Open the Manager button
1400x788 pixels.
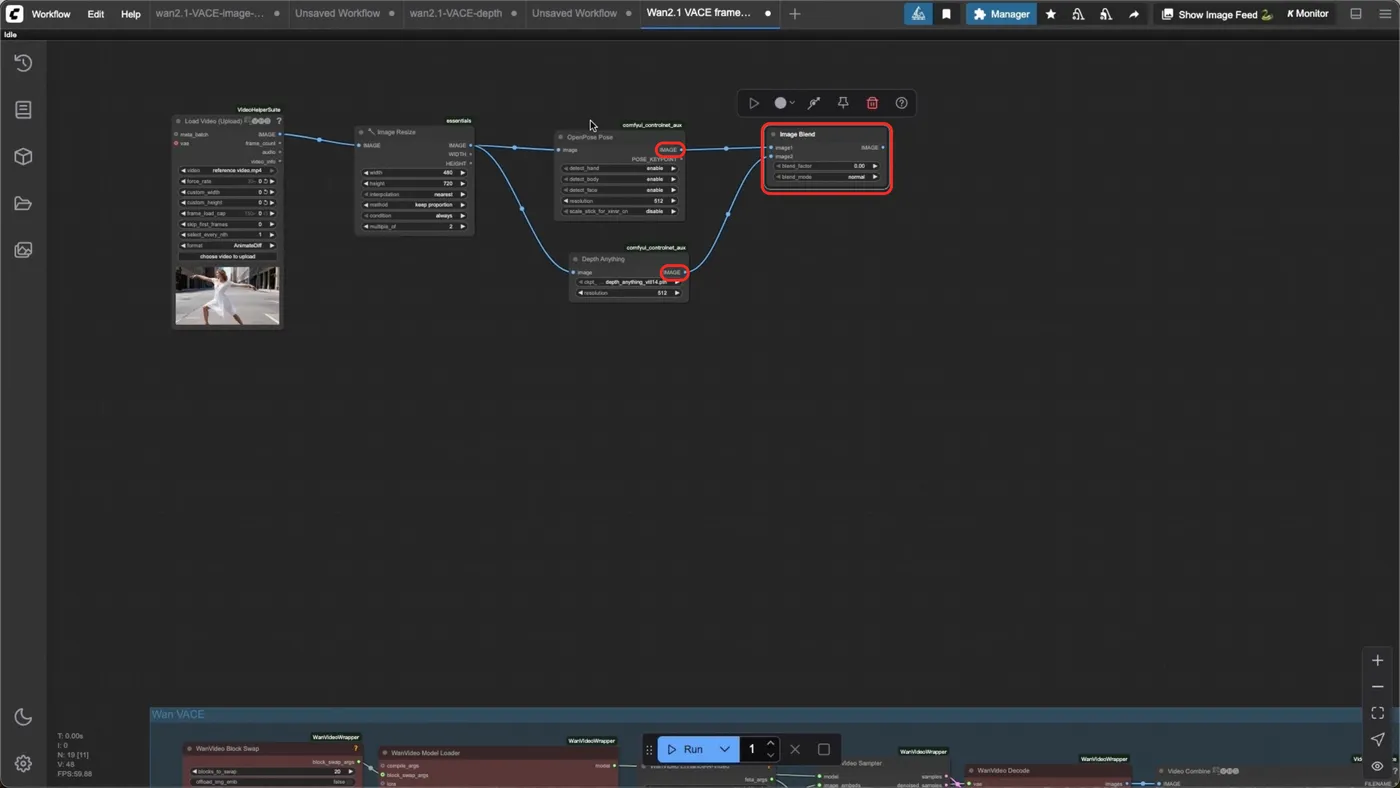pos(1001,14)
